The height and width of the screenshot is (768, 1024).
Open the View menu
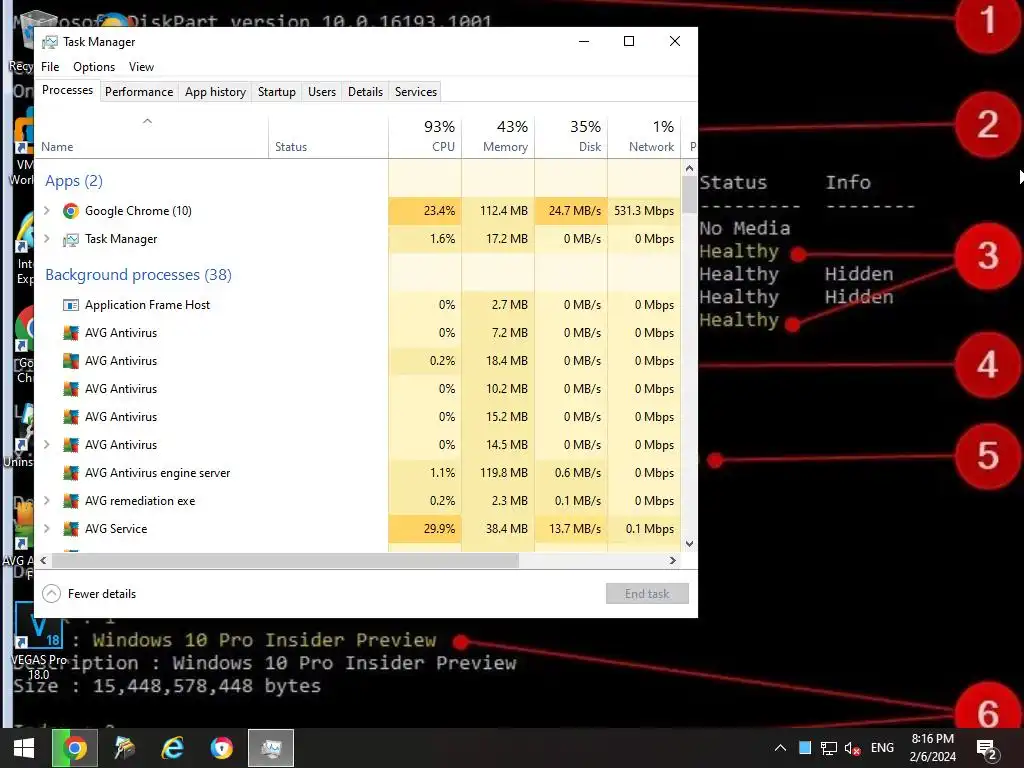point(141,67)
